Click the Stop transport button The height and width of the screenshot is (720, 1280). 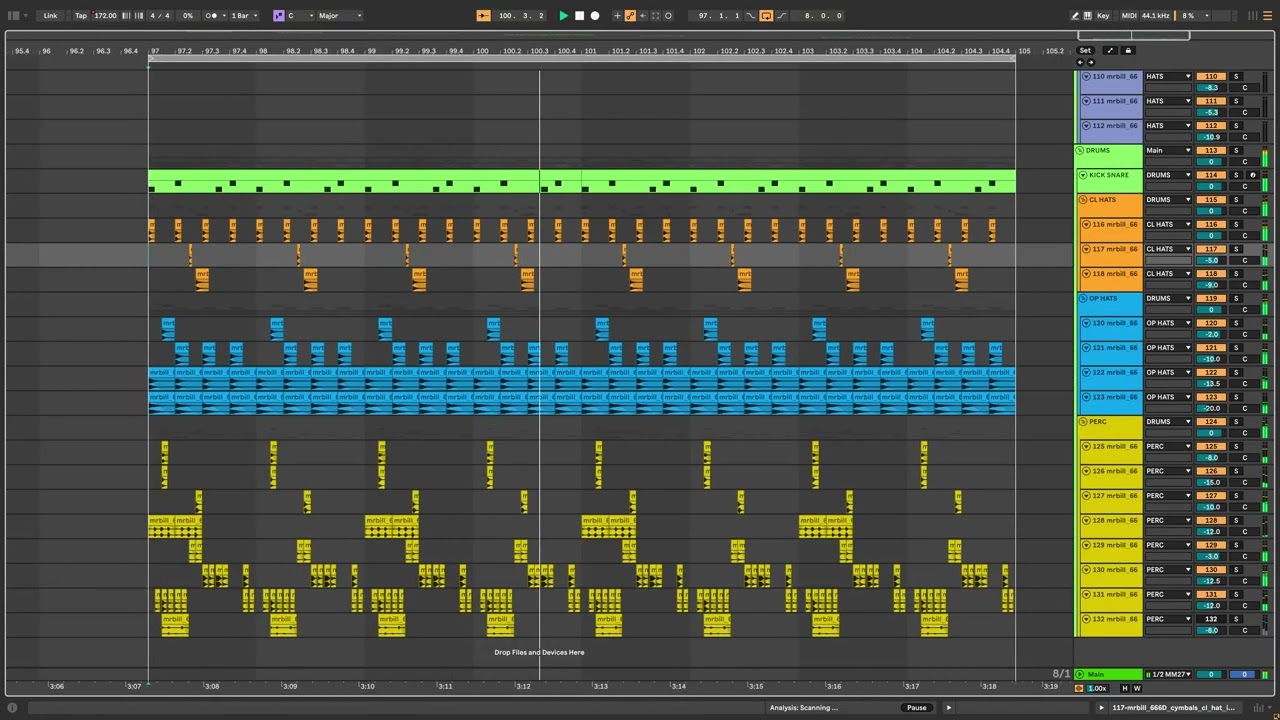pos(579,16)
